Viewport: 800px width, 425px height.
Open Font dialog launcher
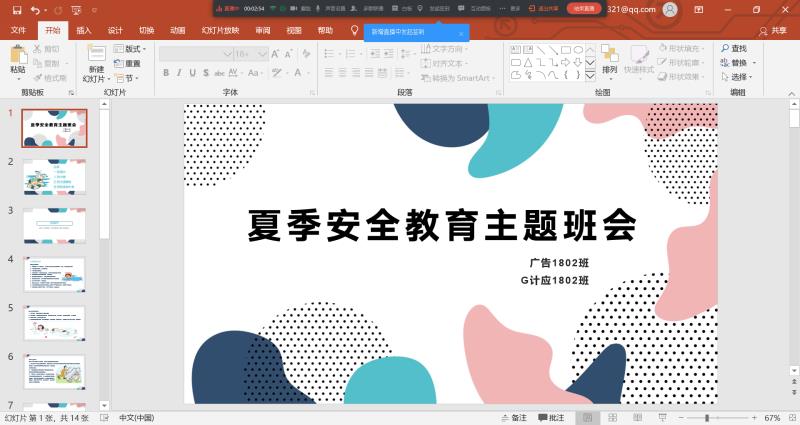312,93
